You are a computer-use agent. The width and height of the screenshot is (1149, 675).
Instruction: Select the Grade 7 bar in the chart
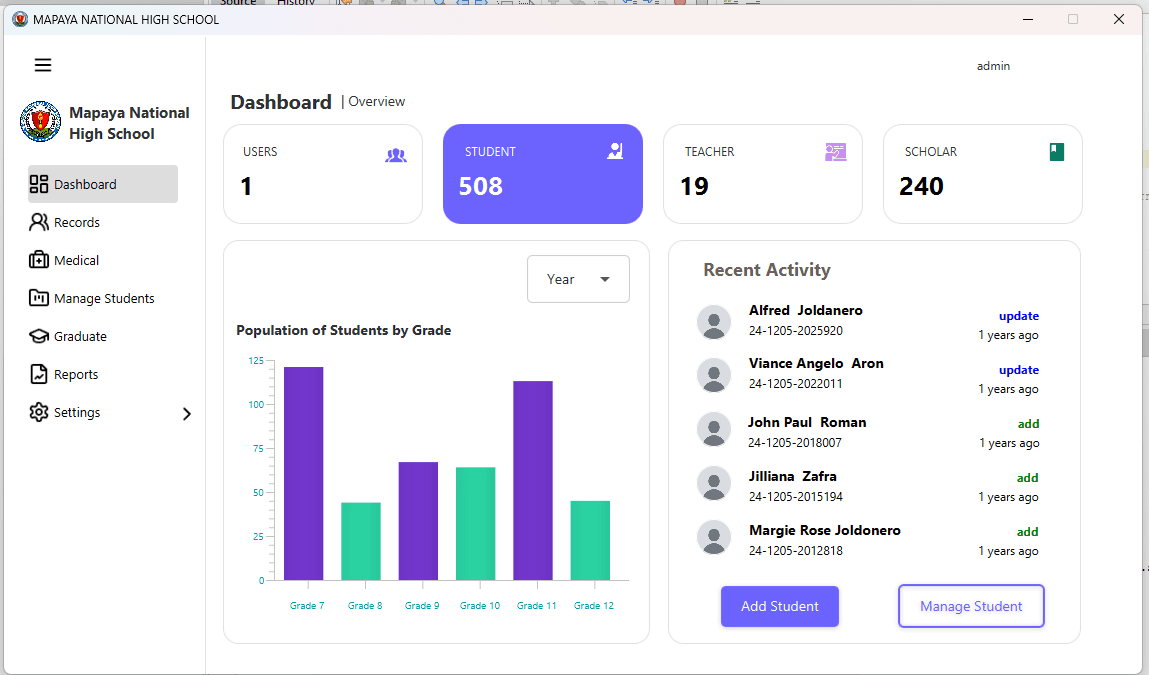pos(303,470)
